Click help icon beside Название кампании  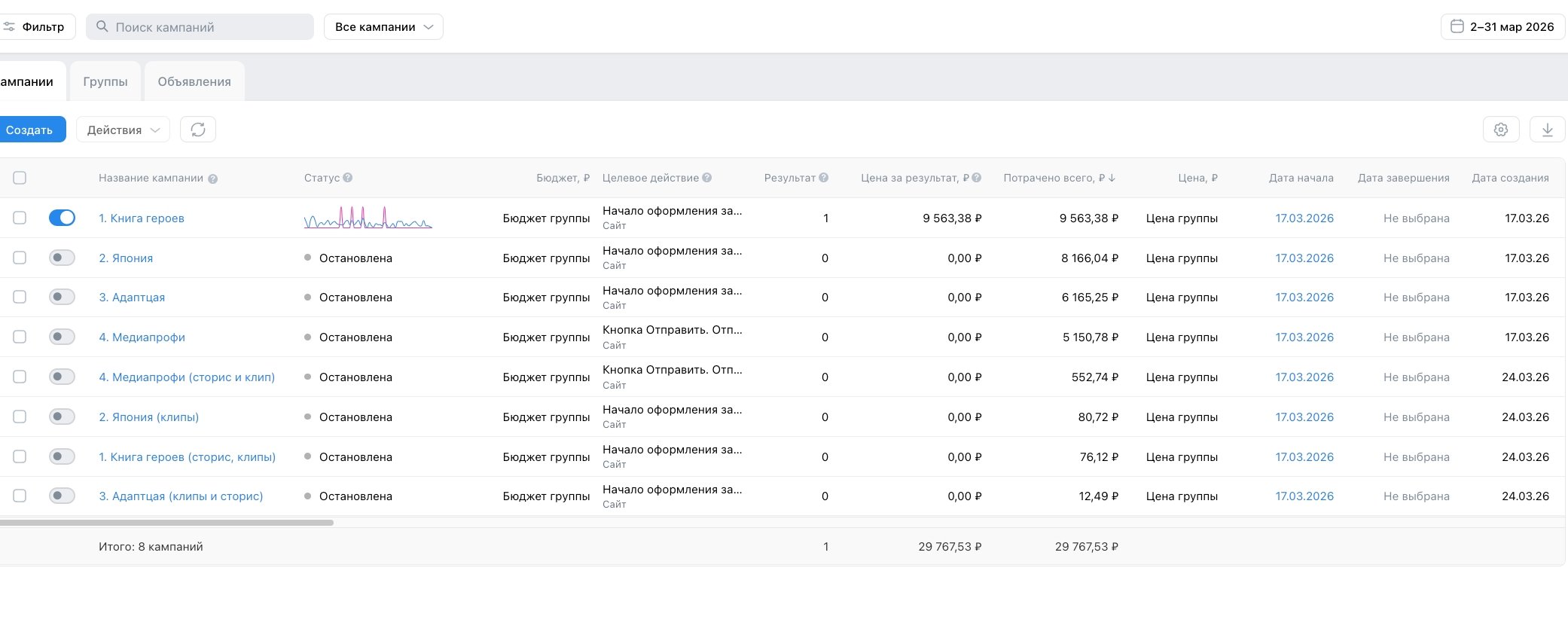(213, 179)
